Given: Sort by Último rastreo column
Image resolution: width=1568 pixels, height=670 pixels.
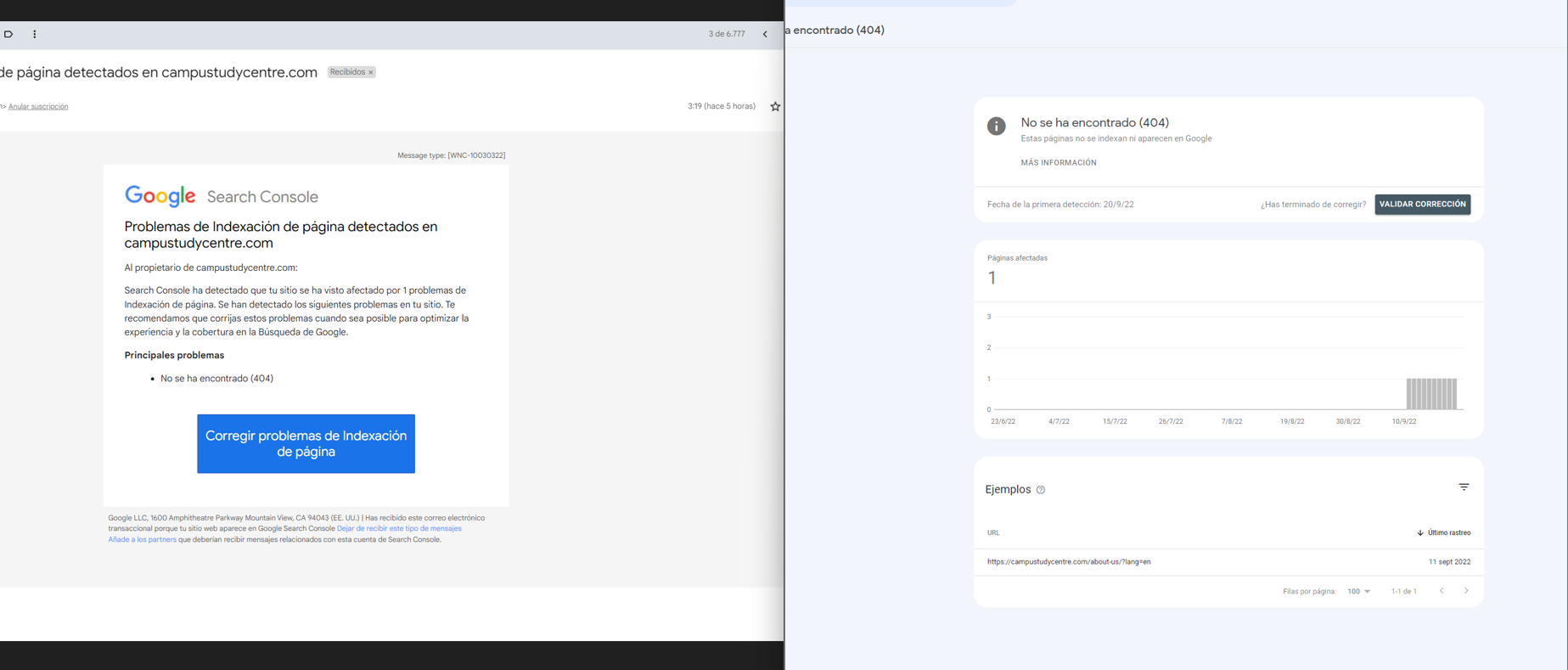Looking at the screenshot, I should point(1443,532).
